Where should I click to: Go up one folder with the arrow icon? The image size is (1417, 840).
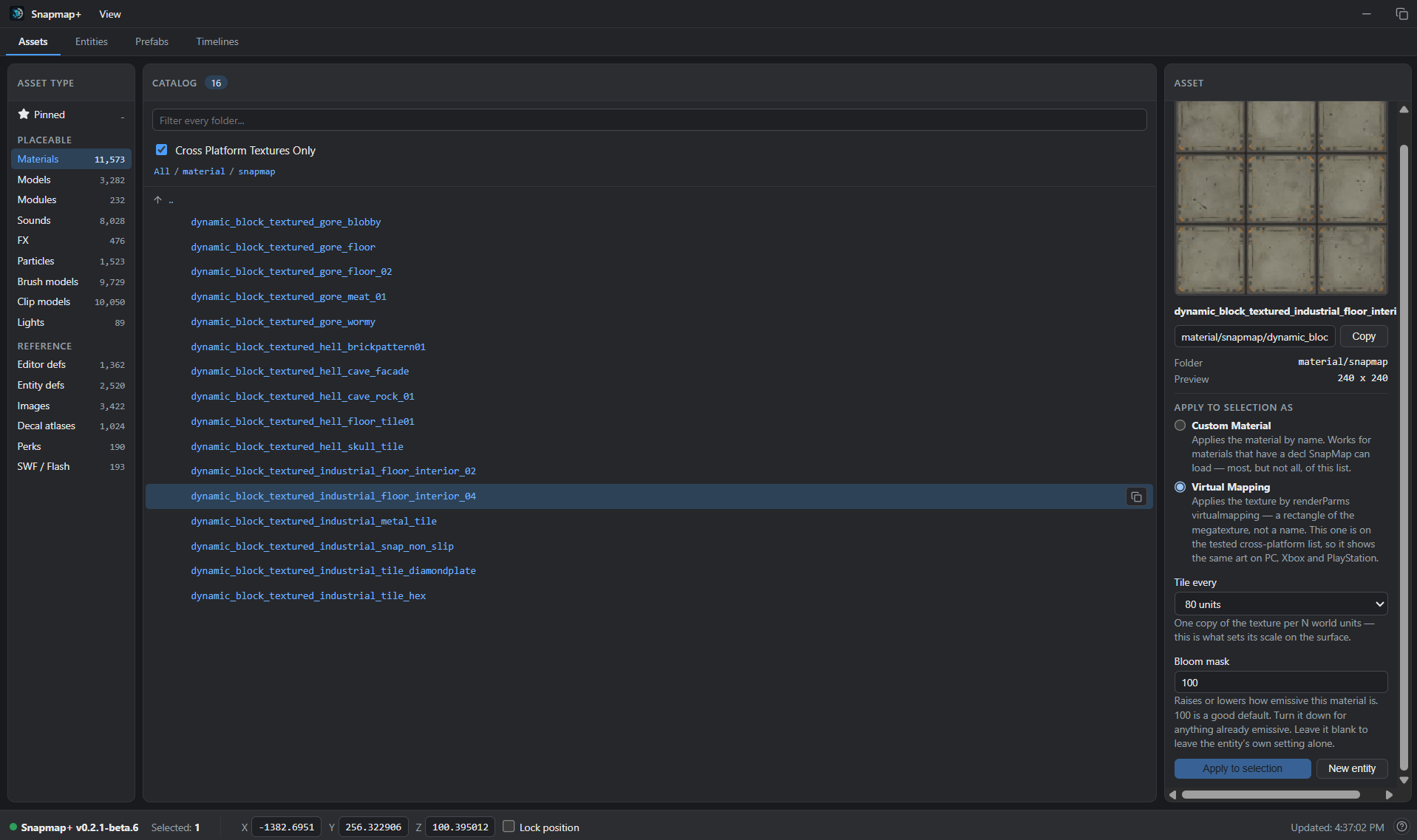coord(157,200)
